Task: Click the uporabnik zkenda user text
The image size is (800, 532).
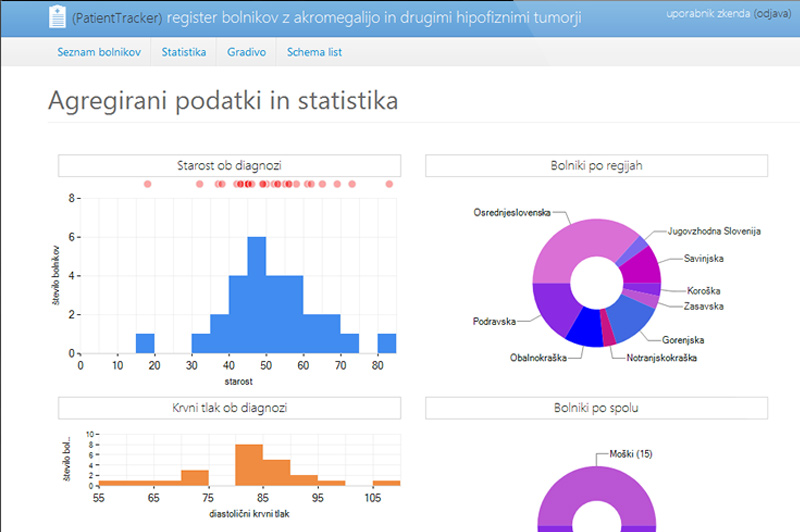Action: (x=708, y=14)
